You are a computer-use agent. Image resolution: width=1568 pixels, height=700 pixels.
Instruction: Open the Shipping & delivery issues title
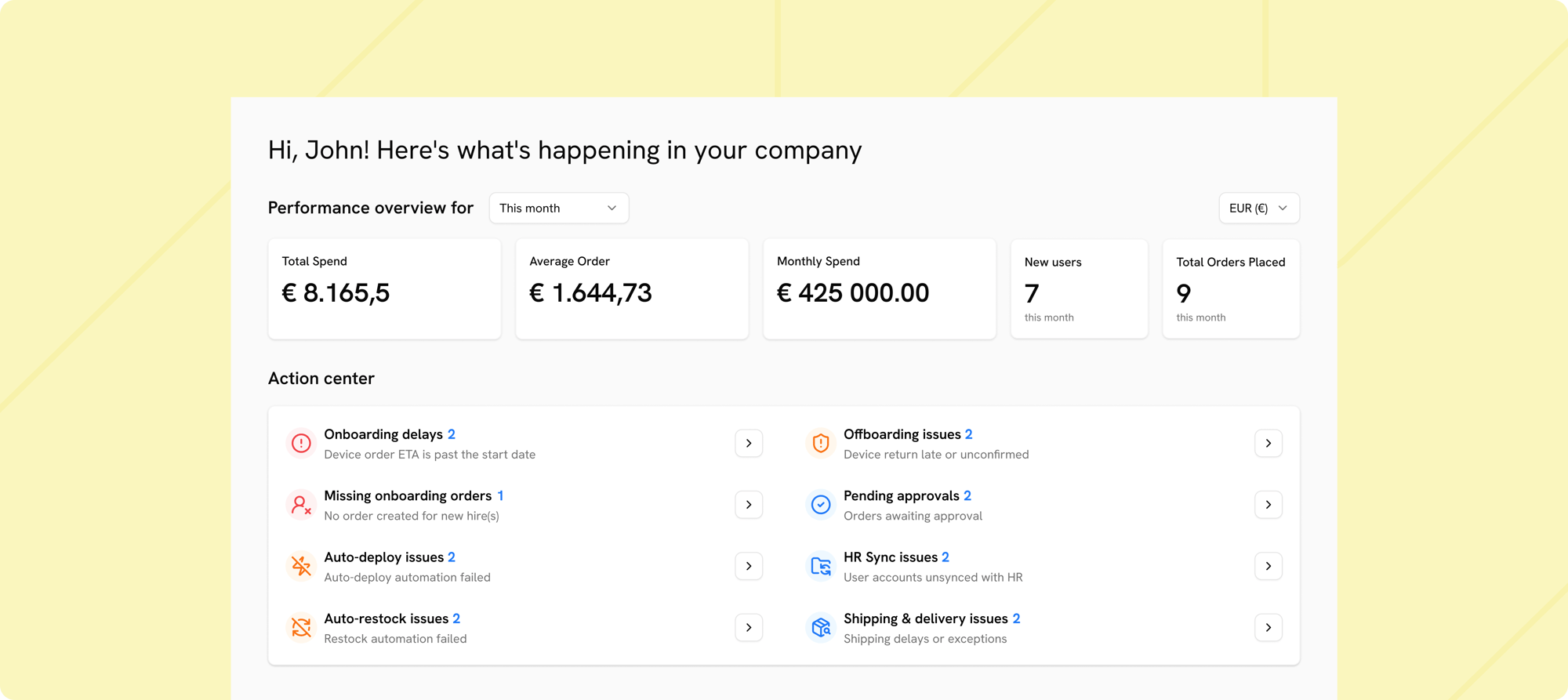[x=926, y=618]
